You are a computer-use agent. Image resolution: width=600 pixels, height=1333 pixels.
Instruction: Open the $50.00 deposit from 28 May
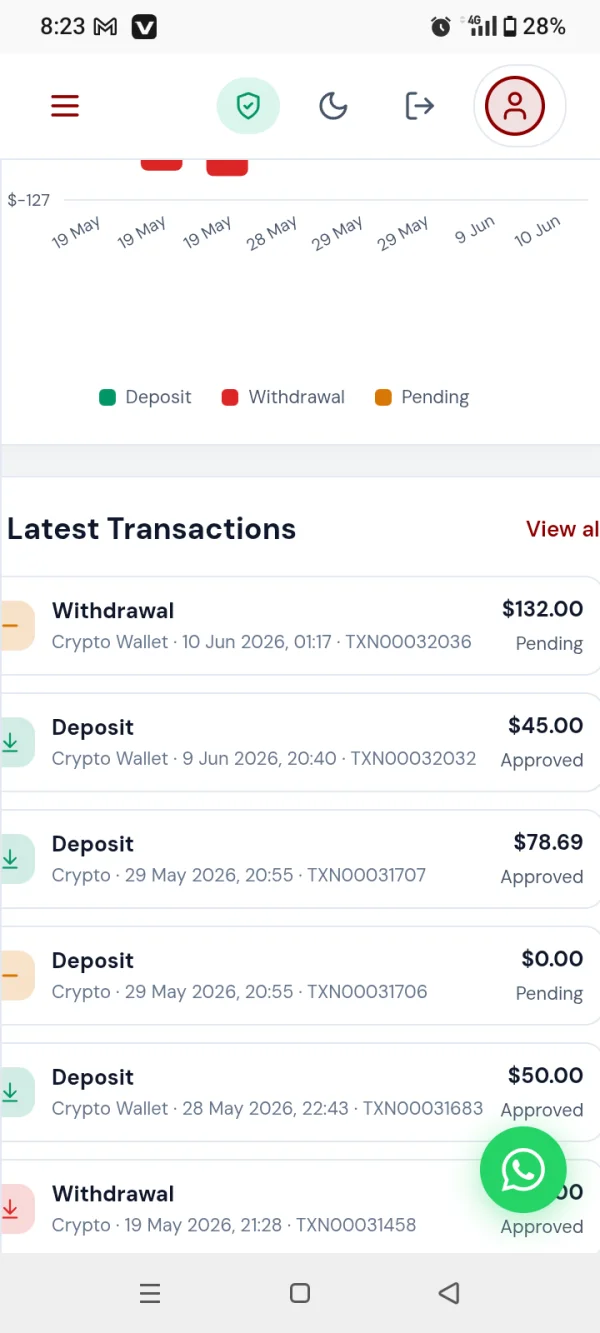[x=300, y=1093]
